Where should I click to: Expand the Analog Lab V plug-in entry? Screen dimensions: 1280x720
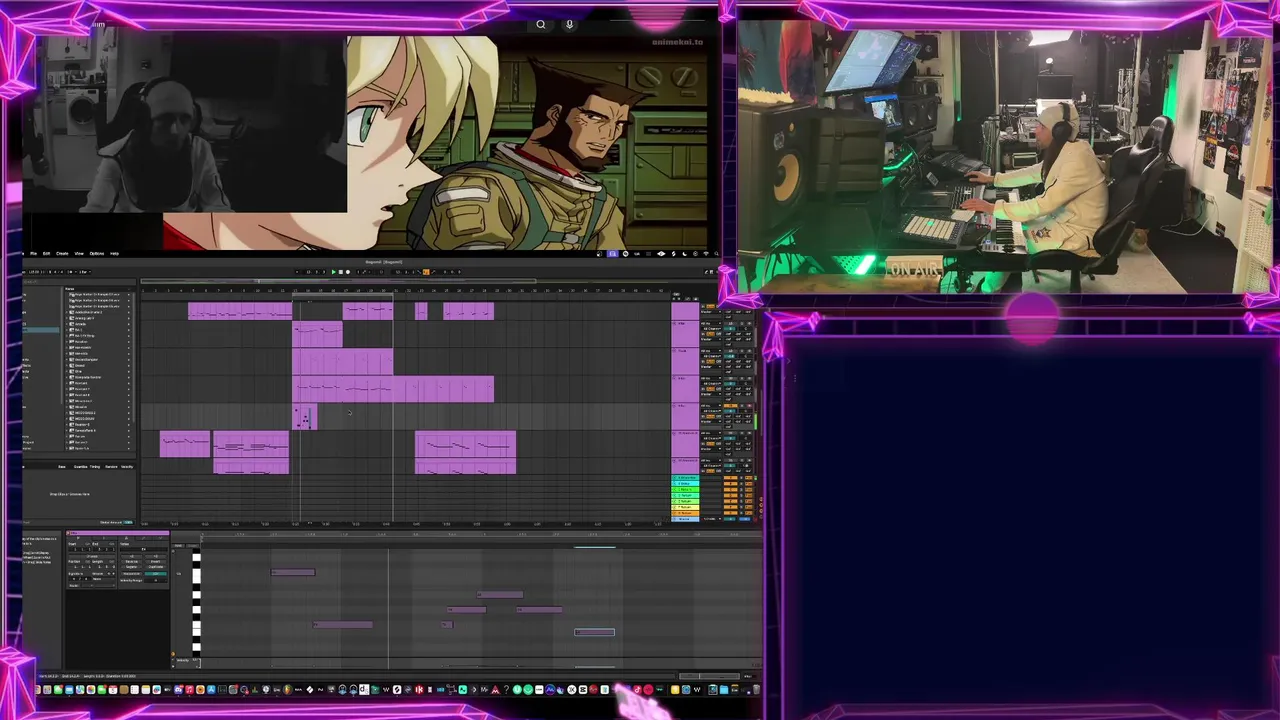pos(67,318)
